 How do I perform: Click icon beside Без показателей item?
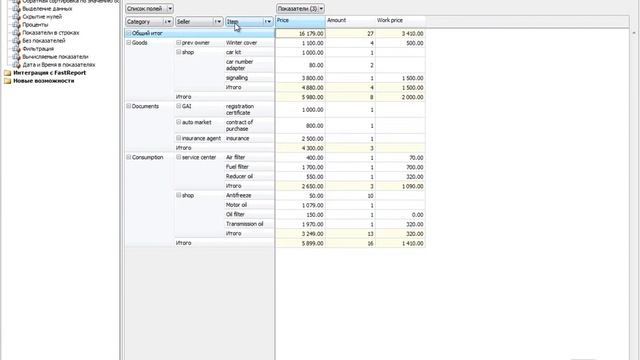point(16,41)
